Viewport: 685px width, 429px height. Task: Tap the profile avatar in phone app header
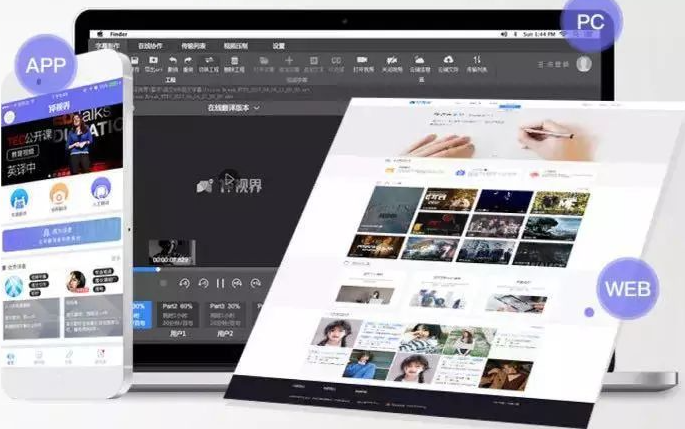point(9,117)
